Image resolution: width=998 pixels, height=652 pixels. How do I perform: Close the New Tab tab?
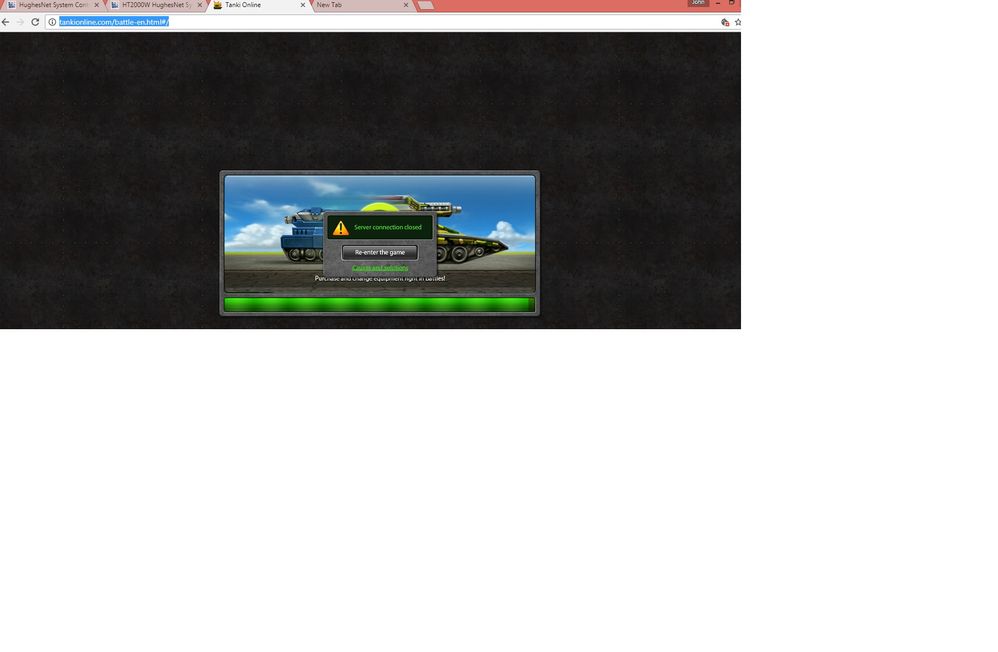(x=405, y=5)
